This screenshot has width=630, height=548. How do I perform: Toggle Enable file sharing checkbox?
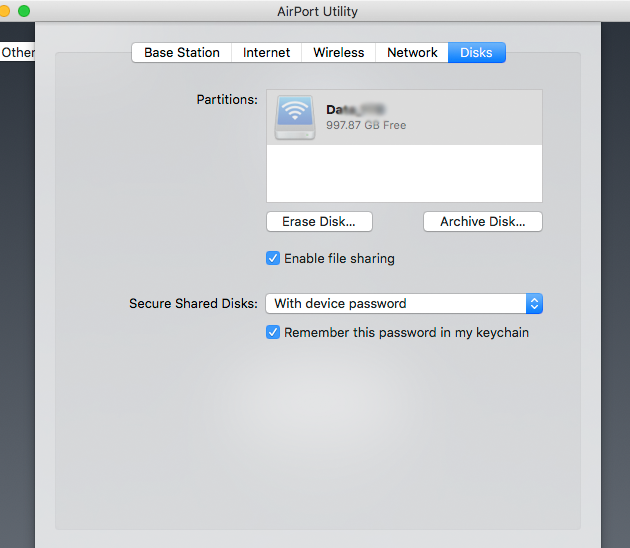click(273, 258)
